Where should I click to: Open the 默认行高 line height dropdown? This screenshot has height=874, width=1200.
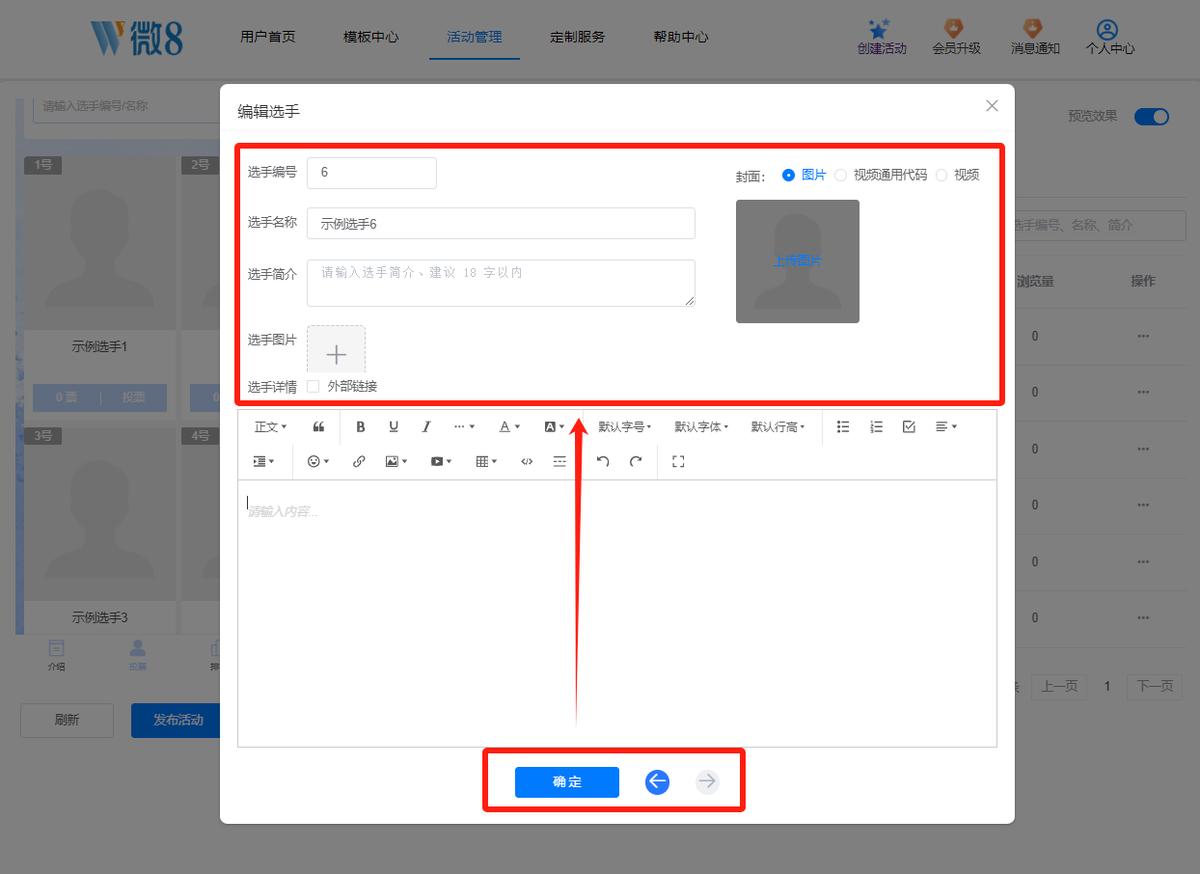click(778, 427)
